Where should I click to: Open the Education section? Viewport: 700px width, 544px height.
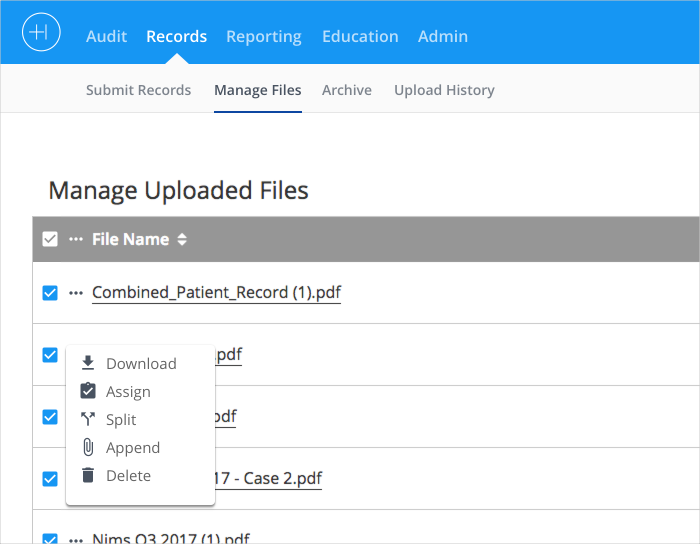coord(360,36)
